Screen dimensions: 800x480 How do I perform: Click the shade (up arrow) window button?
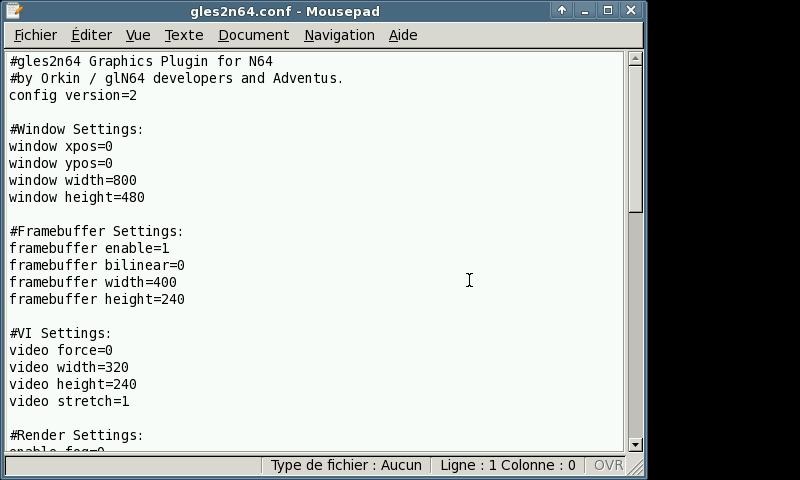[562, 11]
